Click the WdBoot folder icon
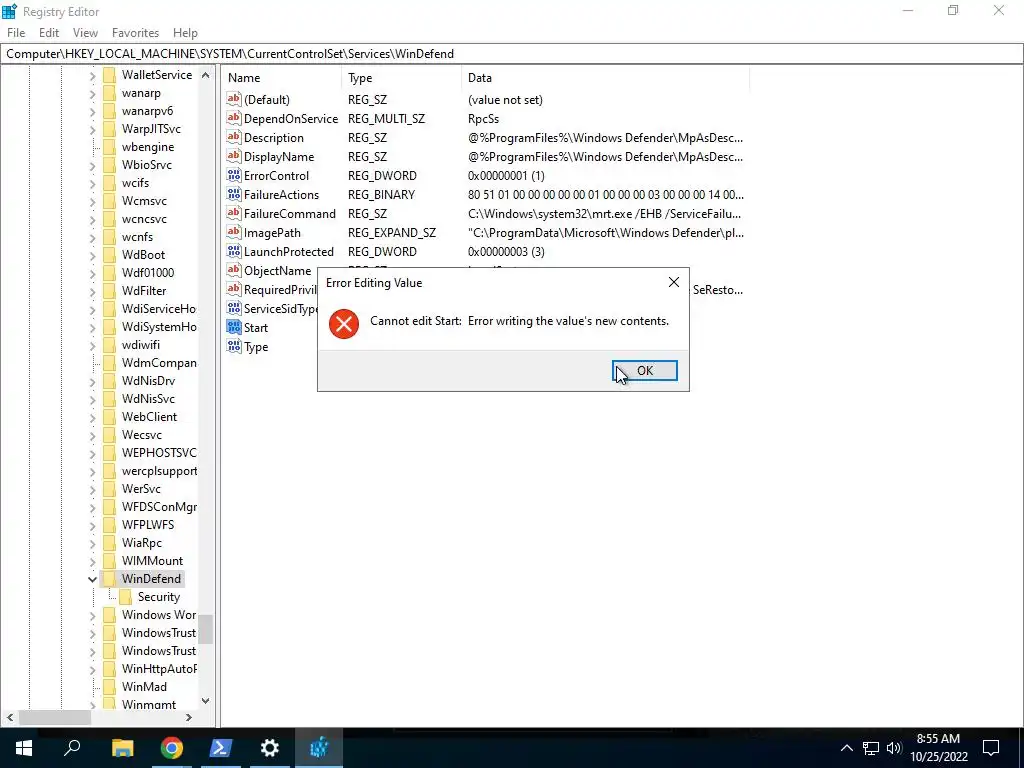Image resolution: width=1024 pixels, height=768 pixels. coord(110,255)
